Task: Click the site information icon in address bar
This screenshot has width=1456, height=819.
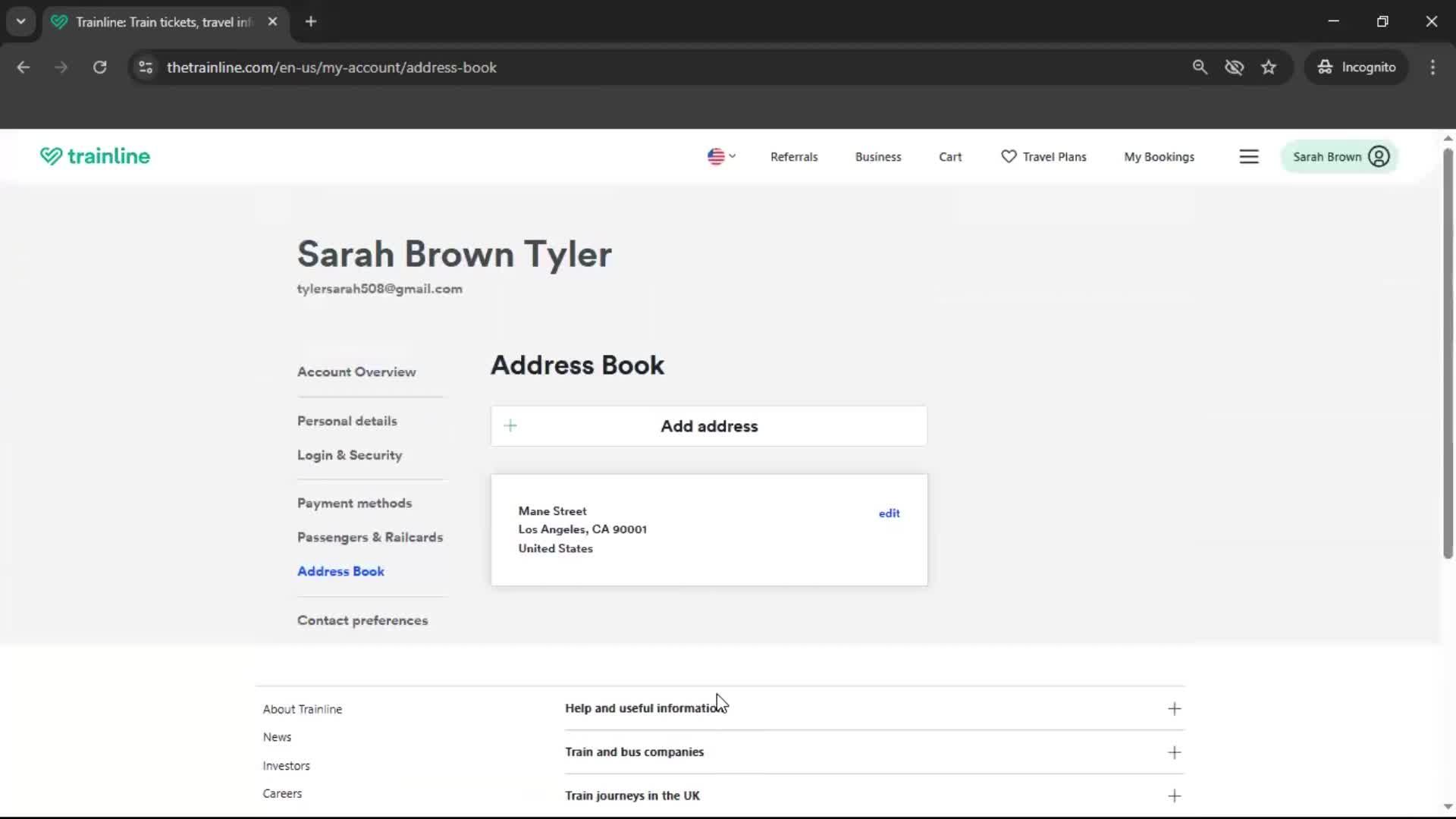Action: pyautogui.click(x=146, y=67)
